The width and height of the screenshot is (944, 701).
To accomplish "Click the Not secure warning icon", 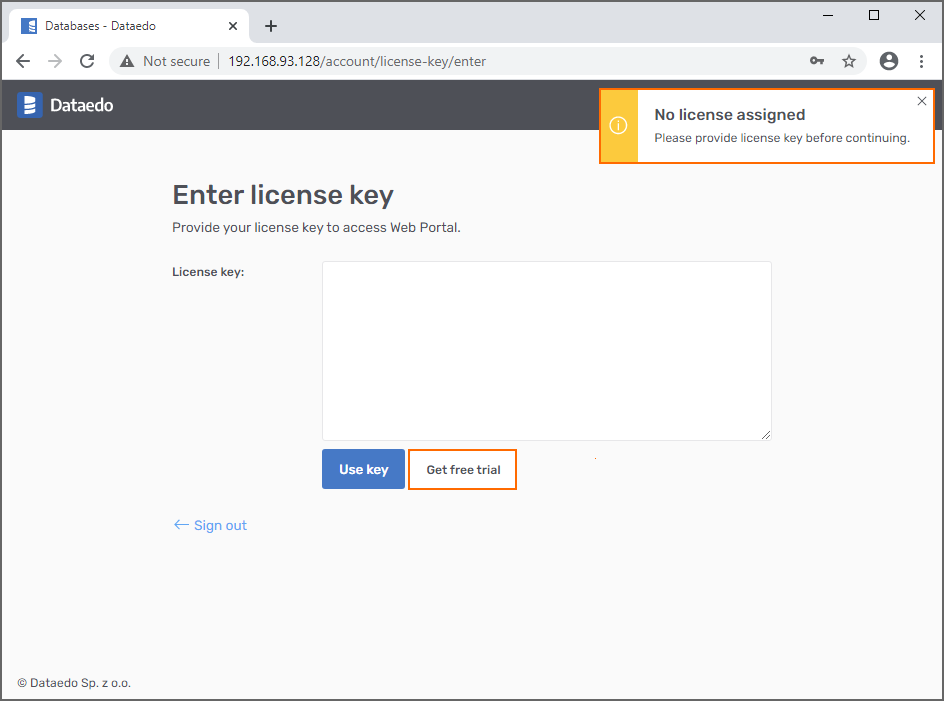I will tap(127, 61).
